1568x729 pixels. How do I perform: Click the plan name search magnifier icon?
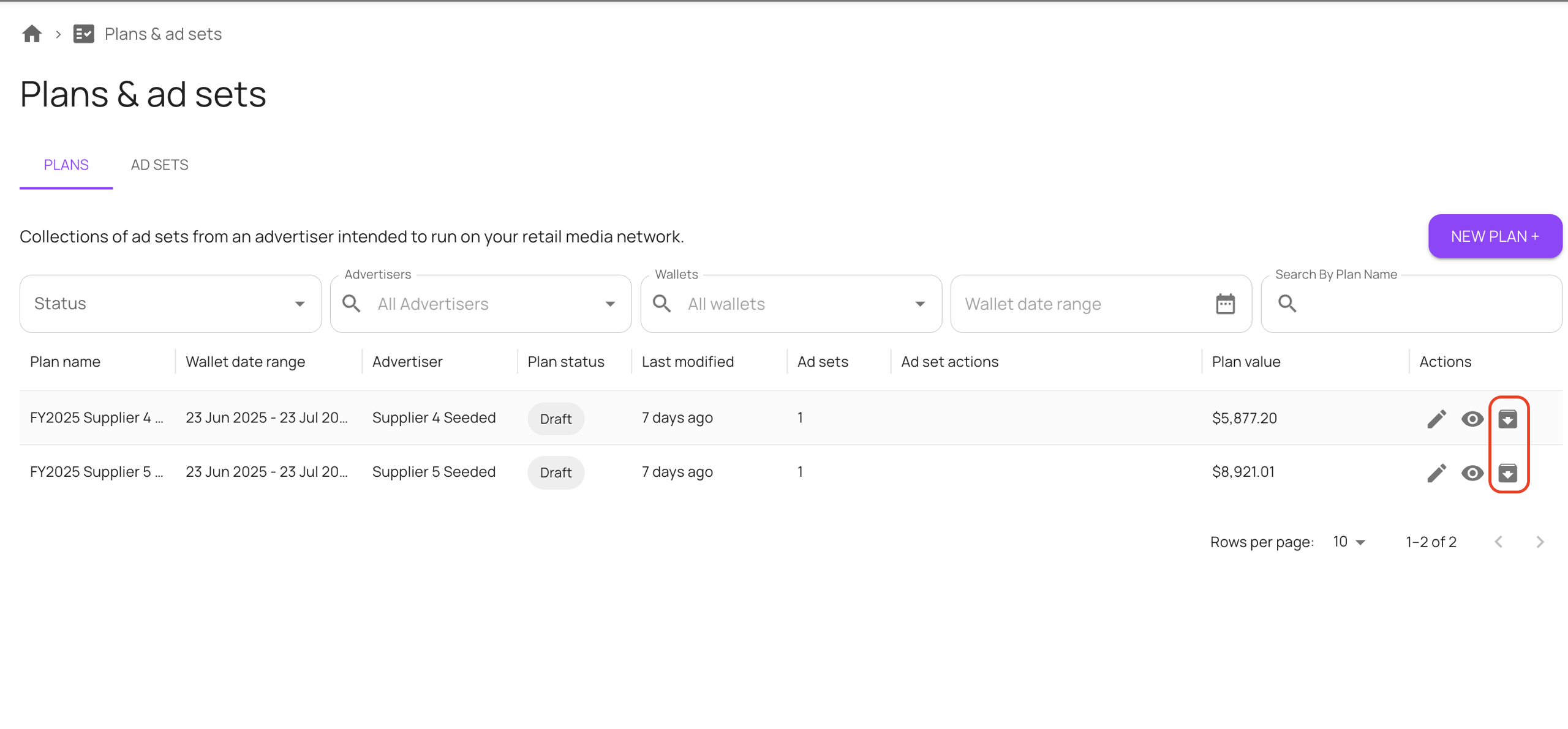pos(1287,304)
